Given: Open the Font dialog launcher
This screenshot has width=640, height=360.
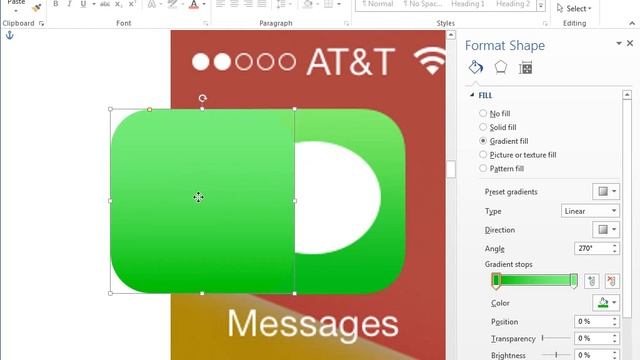Looking at the screenshot, I should [205, 24].
